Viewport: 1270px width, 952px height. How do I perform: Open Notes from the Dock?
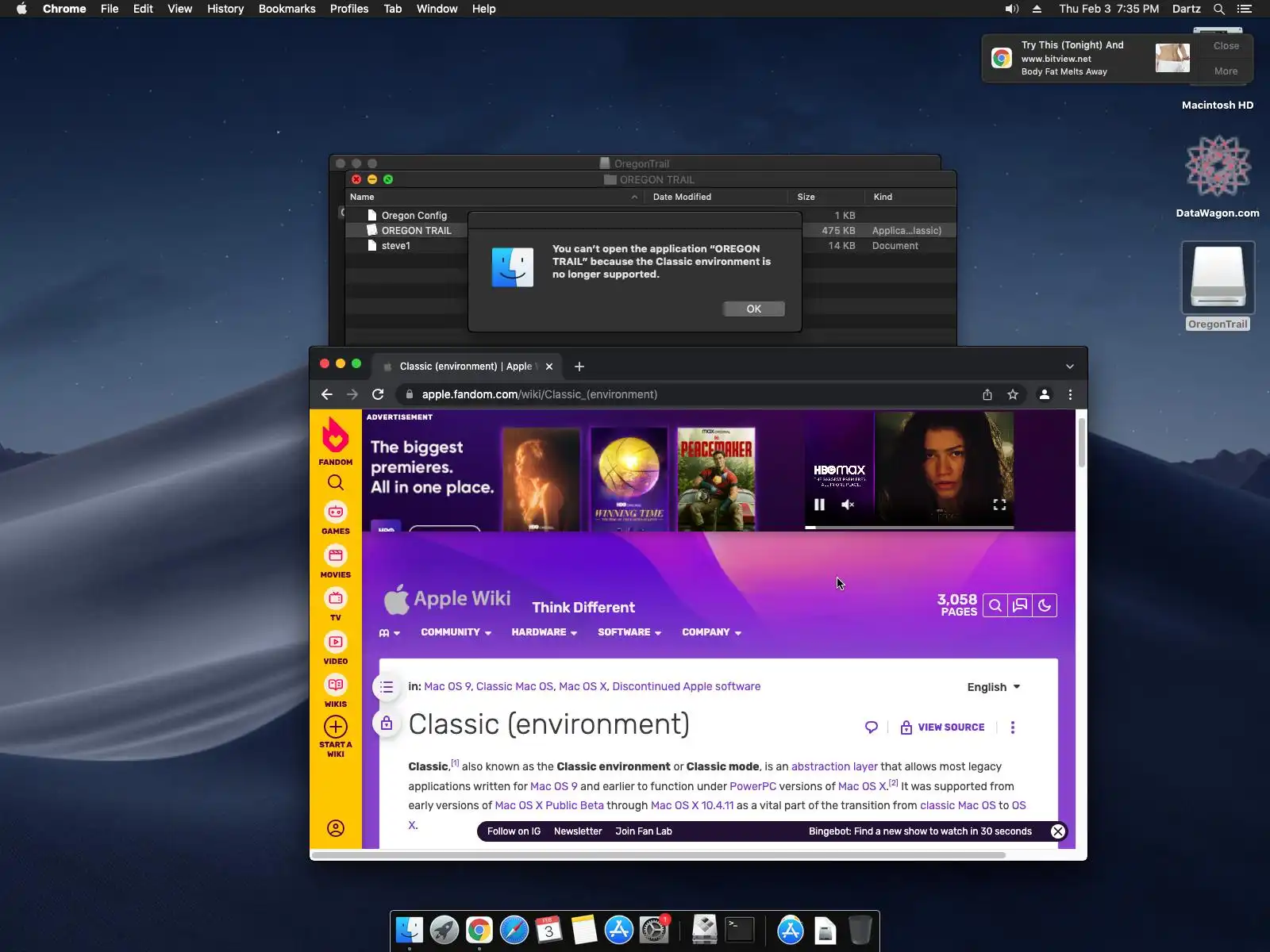coord(584,930)
